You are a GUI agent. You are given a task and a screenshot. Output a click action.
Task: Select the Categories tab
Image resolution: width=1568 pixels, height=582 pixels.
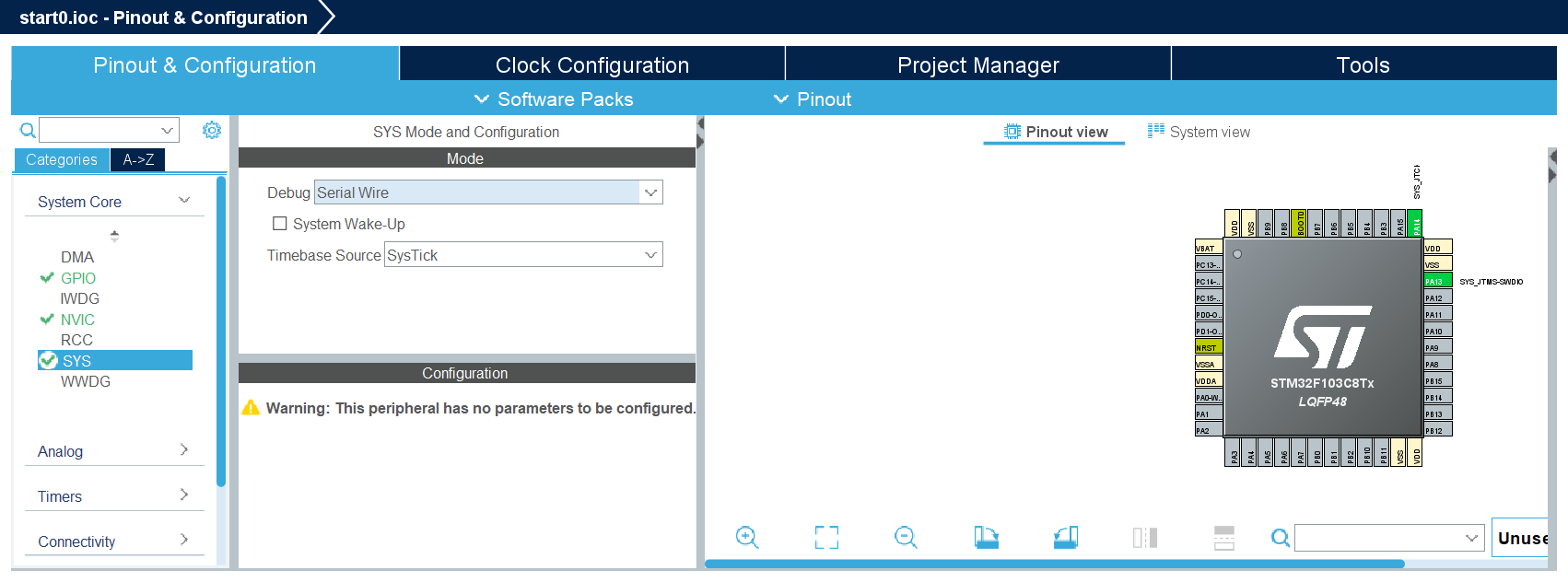click(x=62, y=159)
